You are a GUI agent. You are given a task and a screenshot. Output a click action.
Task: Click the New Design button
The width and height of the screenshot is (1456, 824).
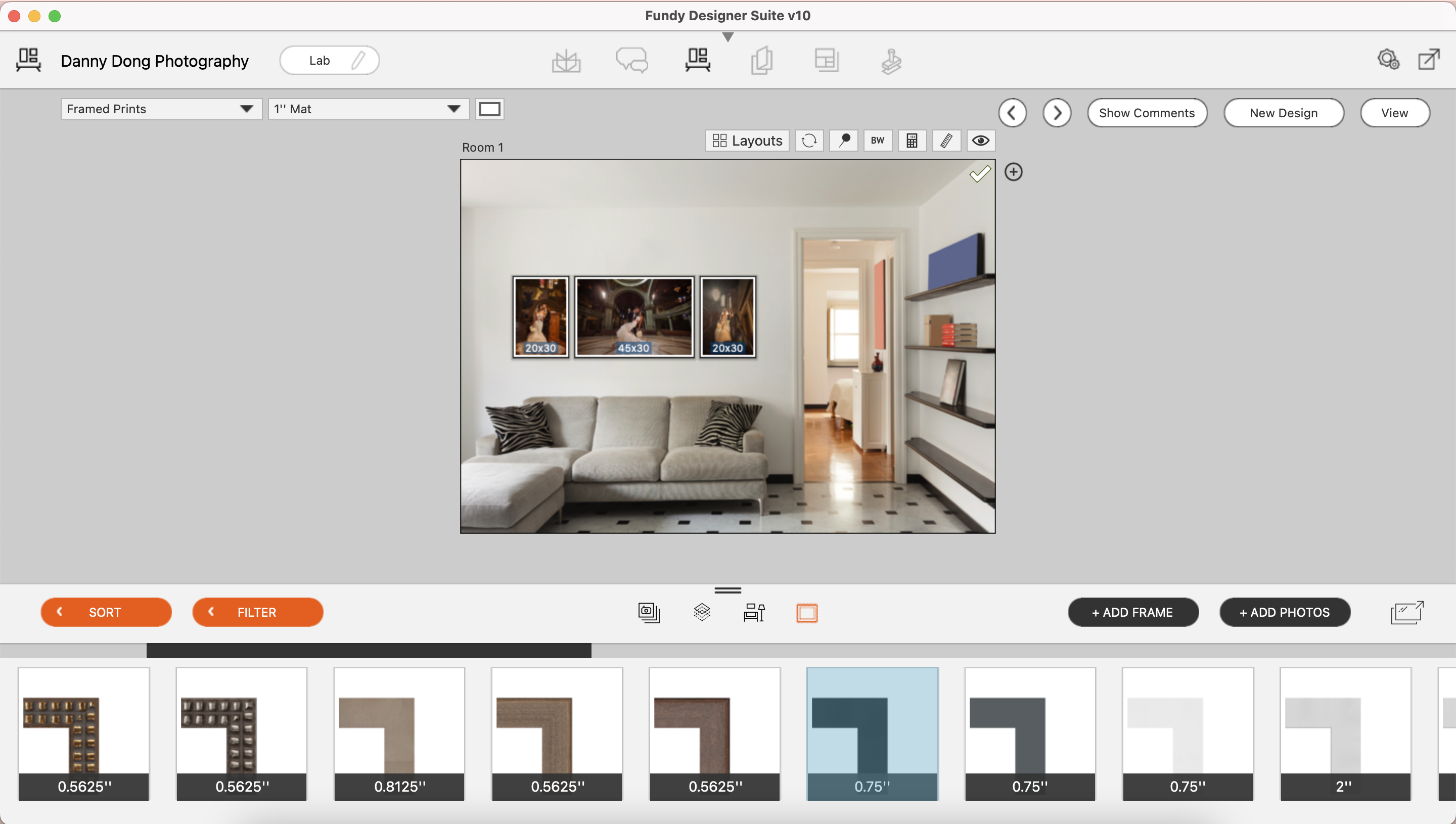[x=1283, y=113]
